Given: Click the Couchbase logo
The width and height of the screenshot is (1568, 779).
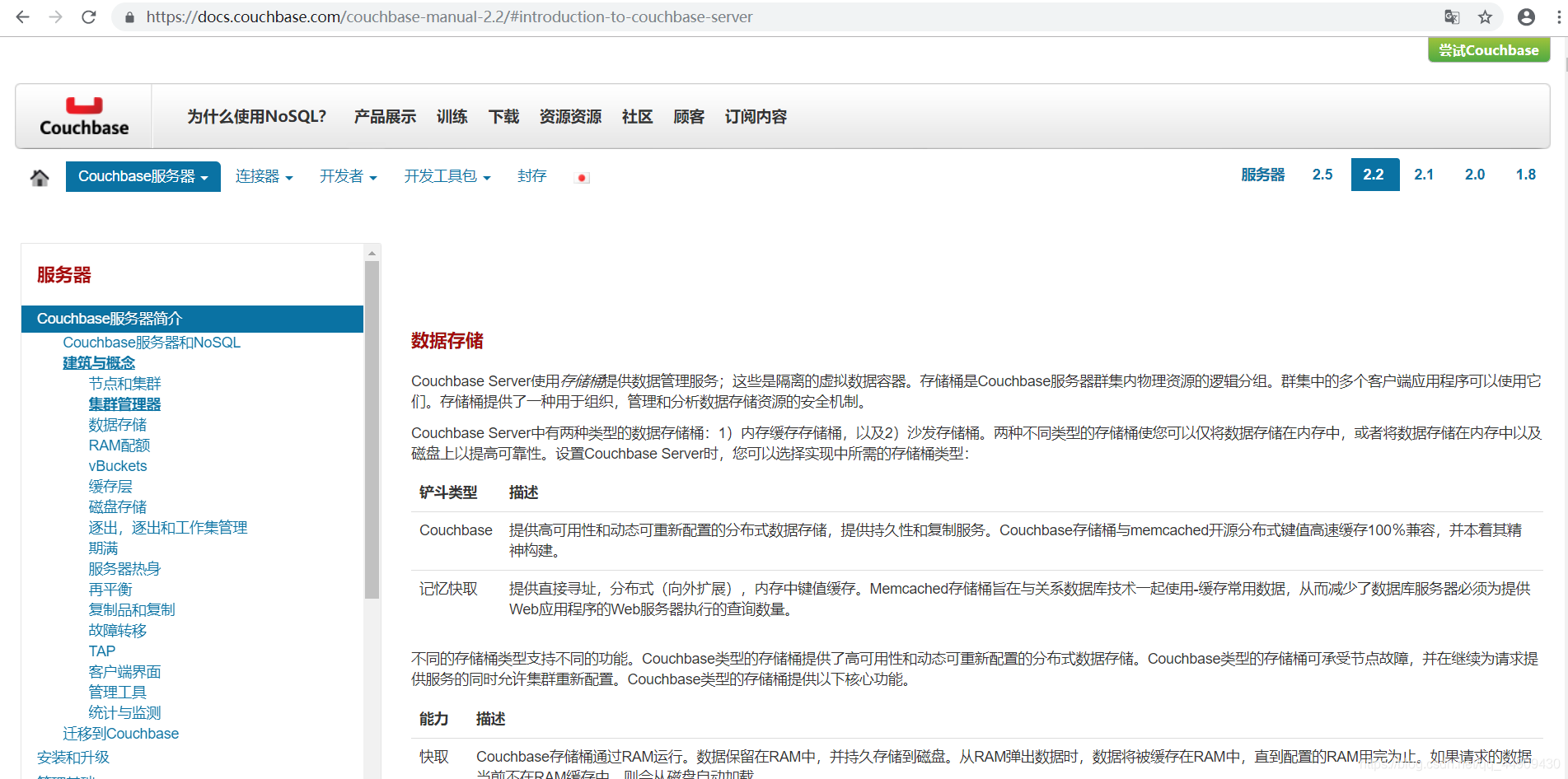Looking at the screenshot, I should tap(84, 116).
